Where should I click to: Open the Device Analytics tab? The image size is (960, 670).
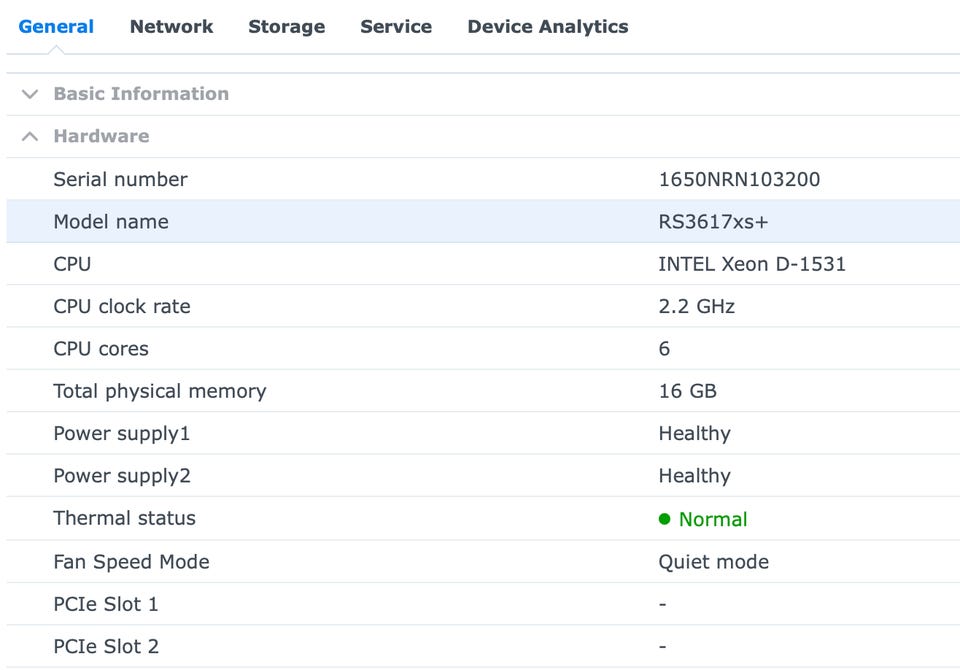pos(547,27)
